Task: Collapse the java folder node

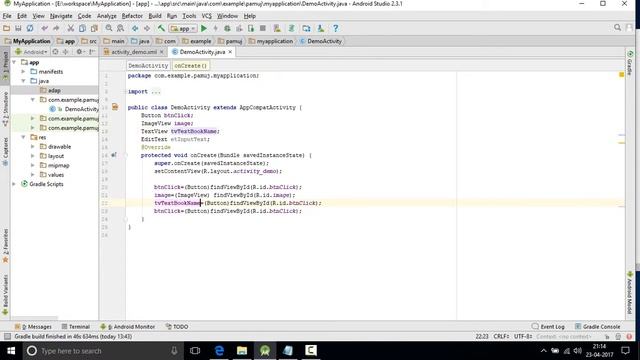Action: coord(23,81)
